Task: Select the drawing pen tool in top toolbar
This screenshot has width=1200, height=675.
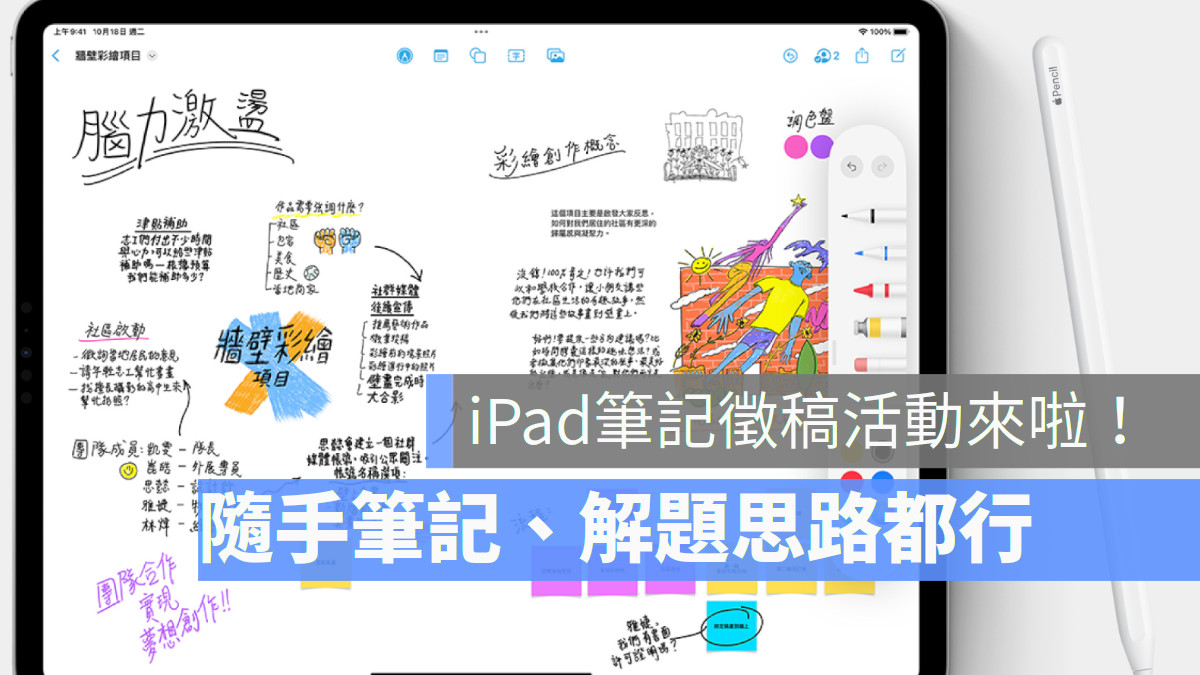Action: click(x=404, y=56)
